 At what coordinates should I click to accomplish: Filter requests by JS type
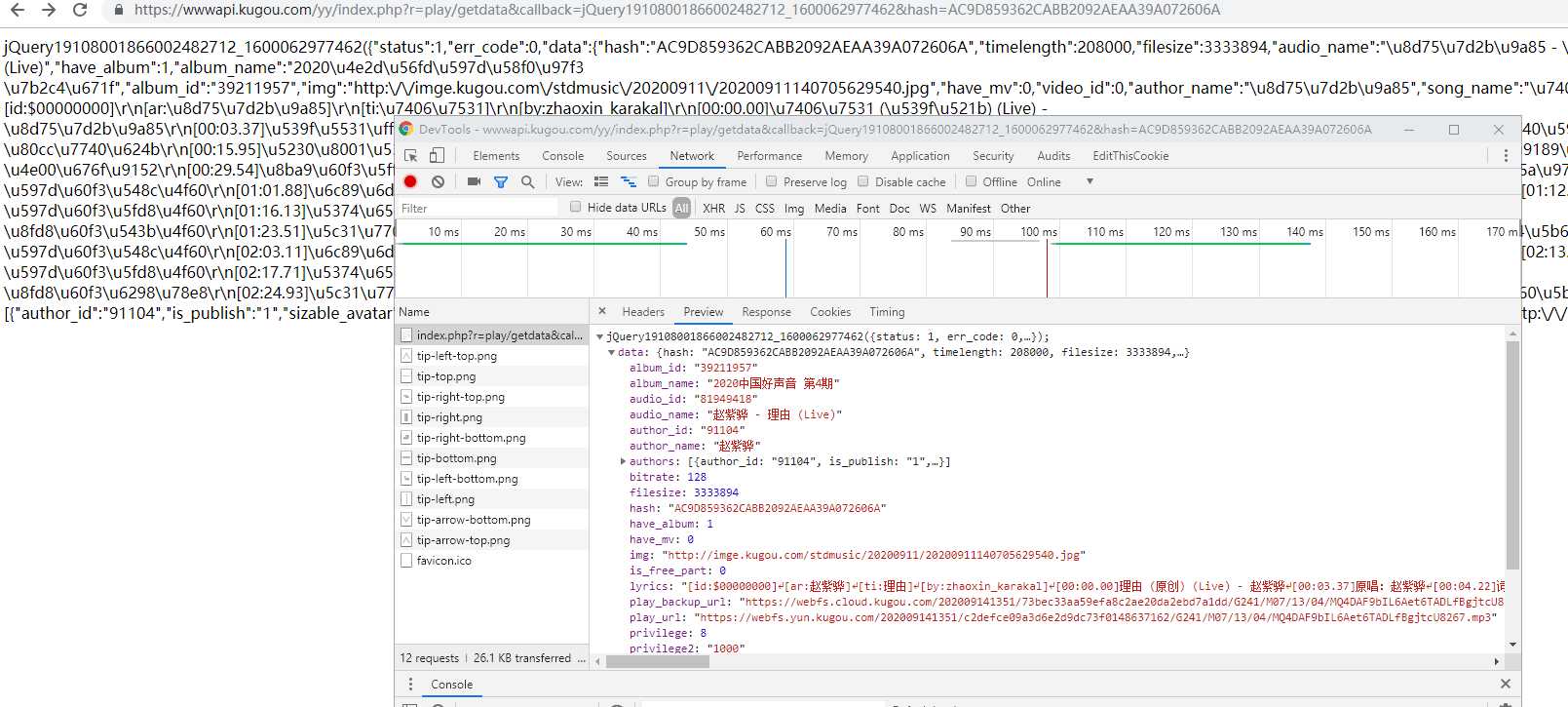(x=740, y=209)
